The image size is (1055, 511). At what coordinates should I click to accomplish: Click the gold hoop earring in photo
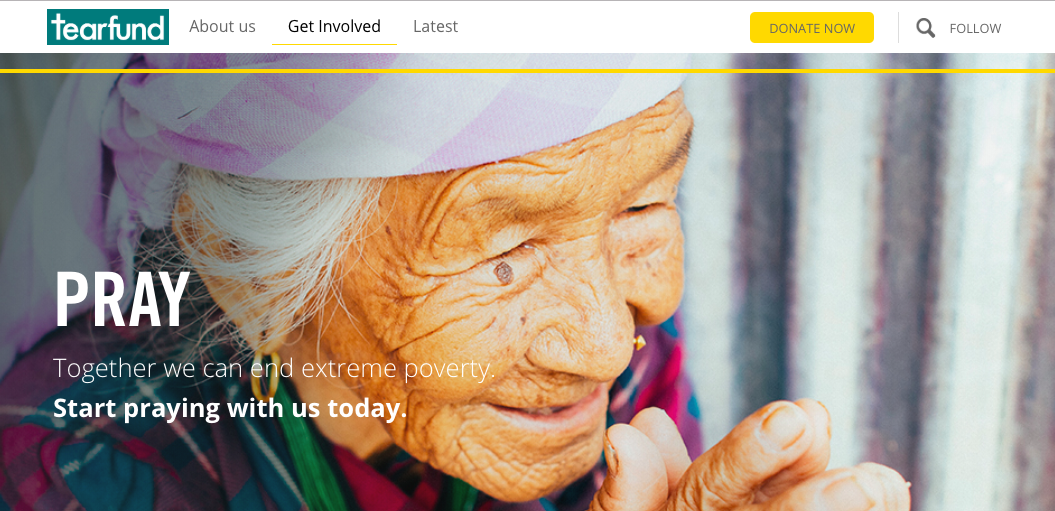[x=264, y=377]
